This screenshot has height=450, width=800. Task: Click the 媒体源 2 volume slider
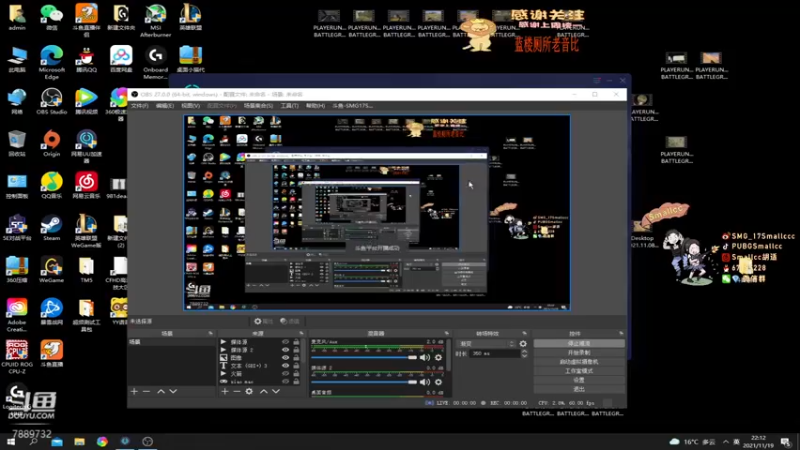pos(364,382)
